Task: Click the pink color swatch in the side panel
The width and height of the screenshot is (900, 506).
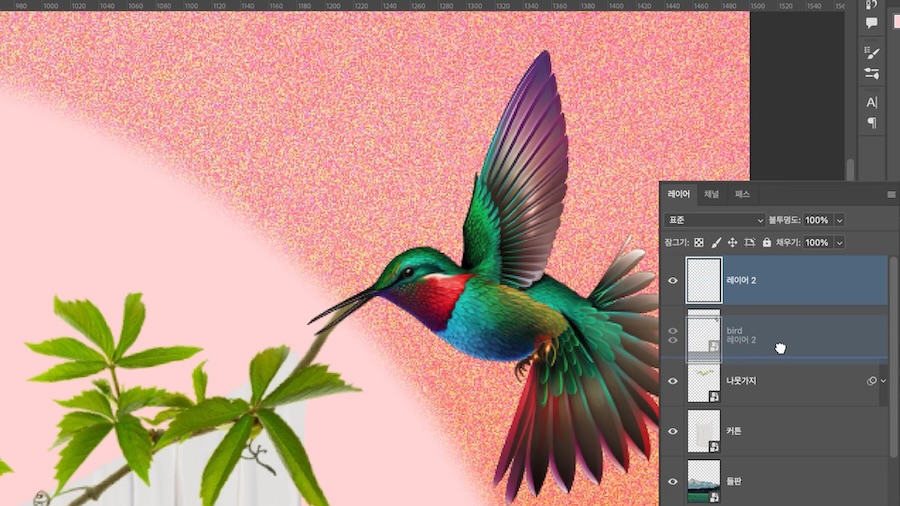Action: point(896,22)
